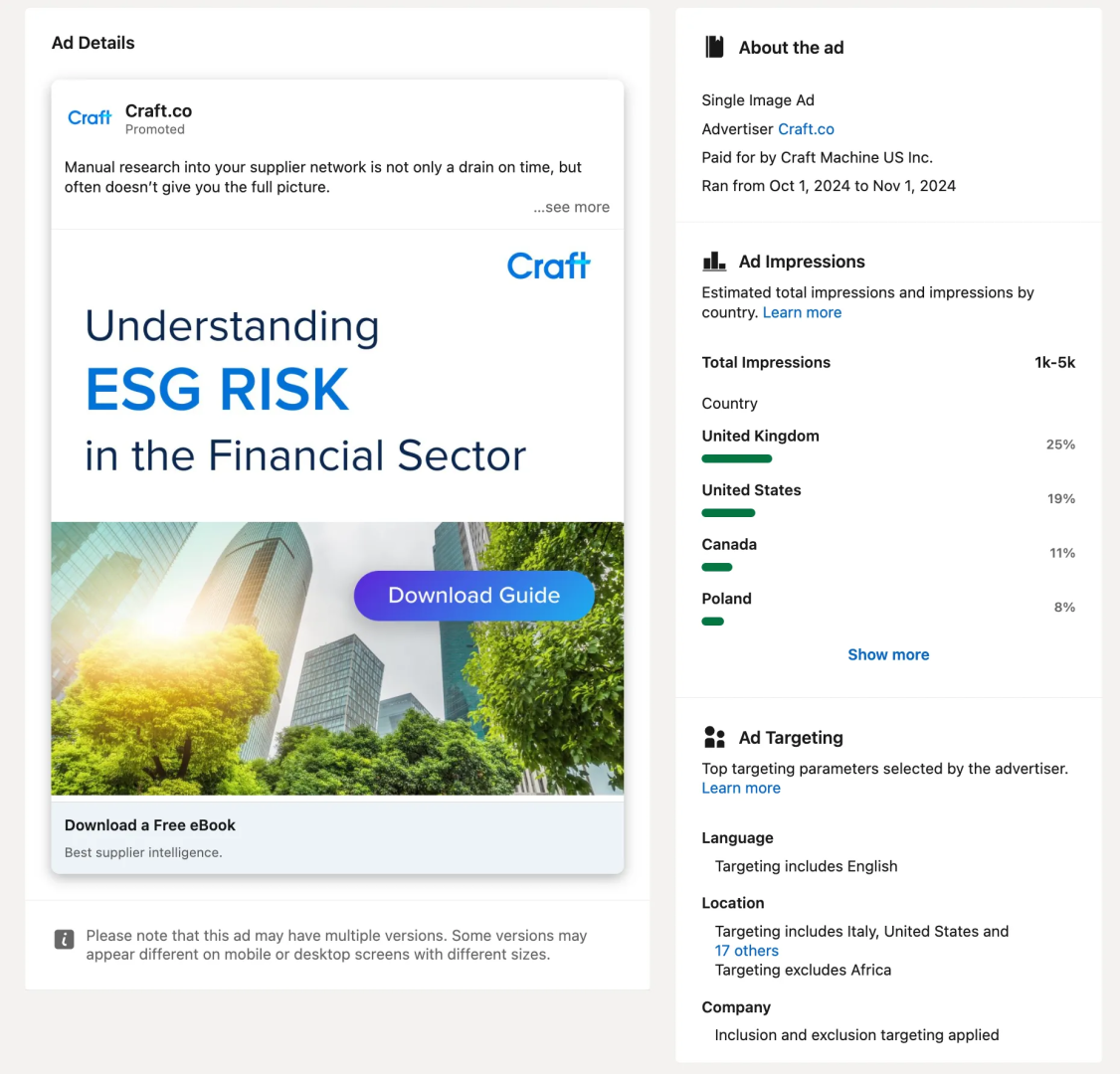Screen dimensions: 1120x1074
Task: Click the '8%' Poland value
Action: tap(1064, 608)
